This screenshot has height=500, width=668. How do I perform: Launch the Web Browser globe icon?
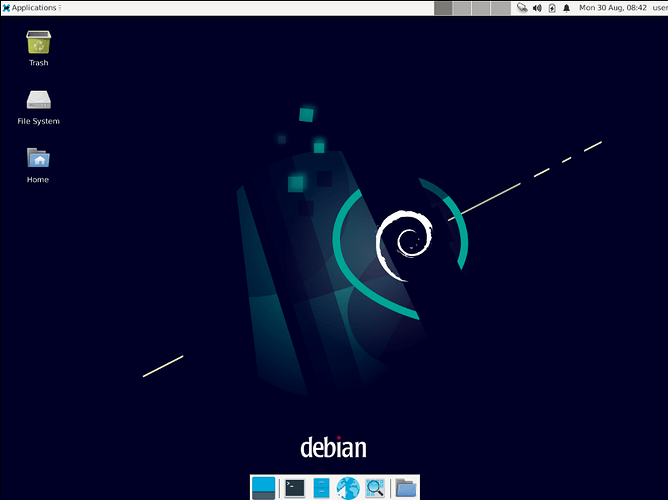click(x=348, y=487)
